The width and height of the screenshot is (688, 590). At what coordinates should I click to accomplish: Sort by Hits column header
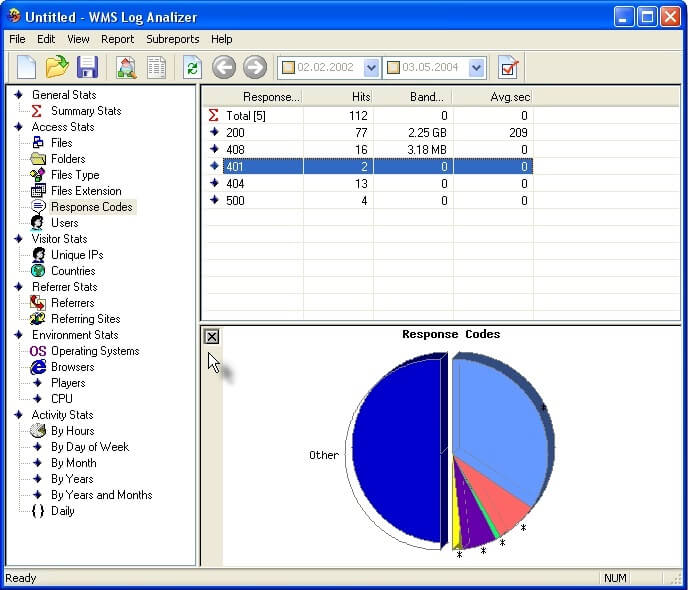point(337,97)
